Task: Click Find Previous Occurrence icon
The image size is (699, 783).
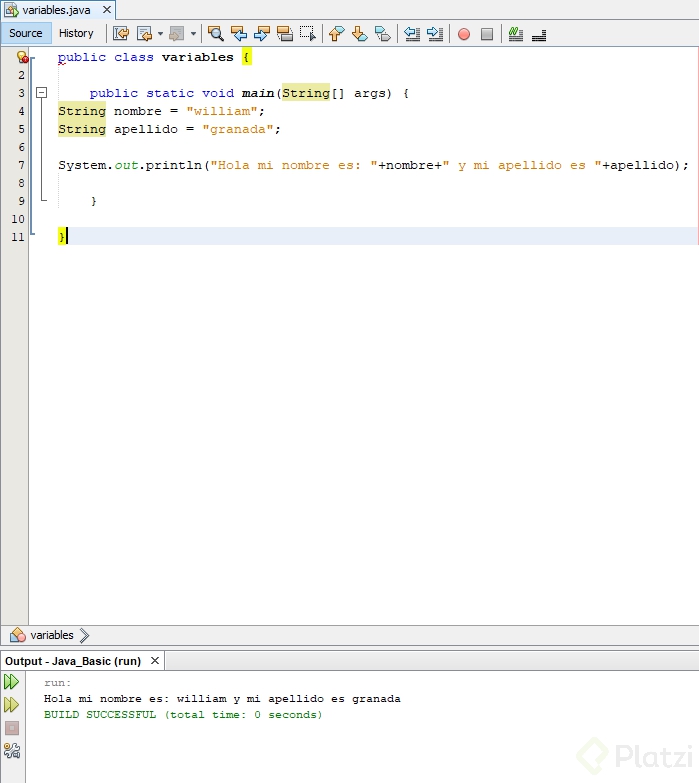Action: [239, 33]
